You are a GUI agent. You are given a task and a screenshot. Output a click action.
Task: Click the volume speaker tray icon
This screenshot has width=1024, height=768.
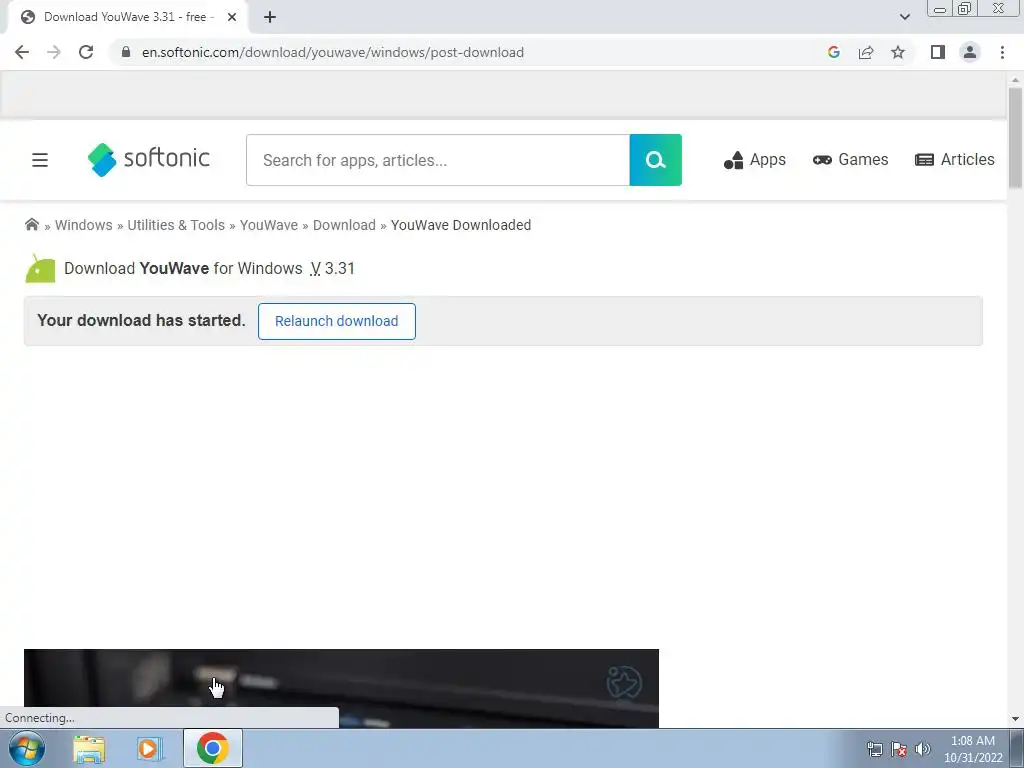923,749
